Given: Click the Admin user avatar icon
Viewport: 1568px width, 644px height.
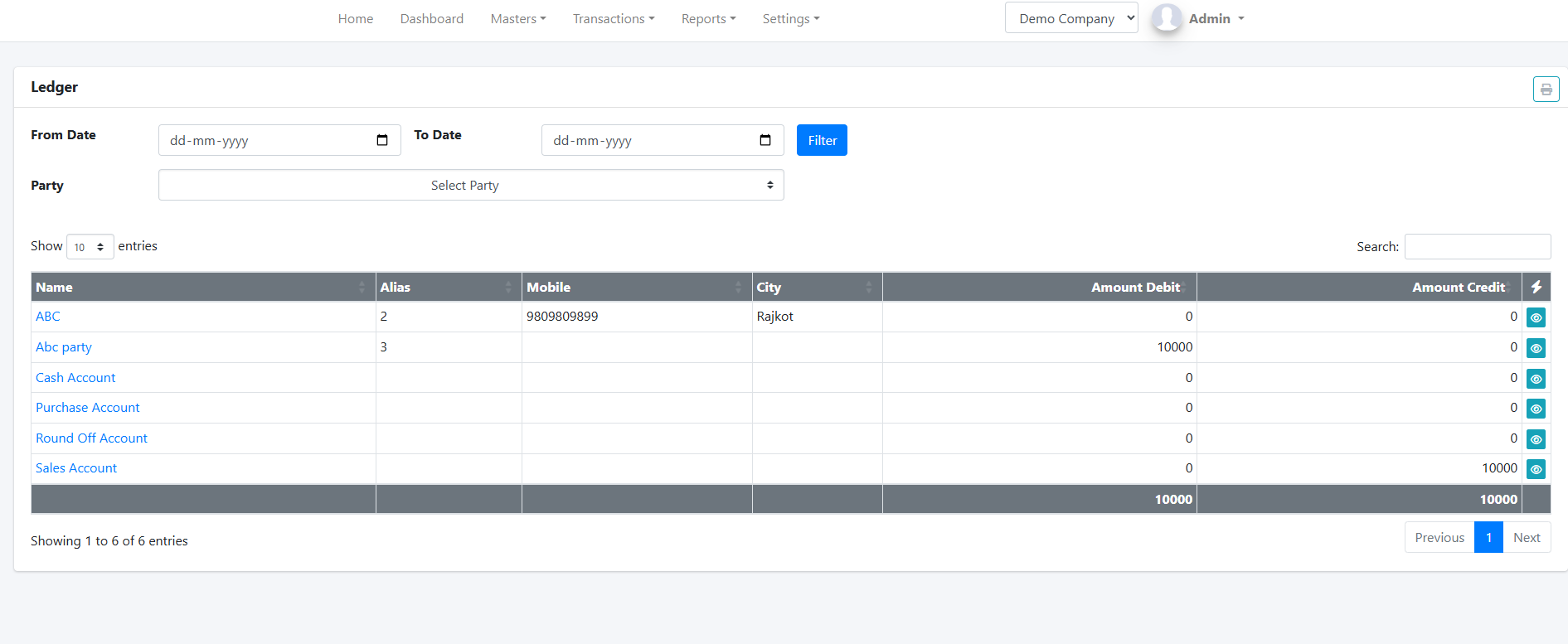Looking at the screenshot, I should tap(1167, 18).
